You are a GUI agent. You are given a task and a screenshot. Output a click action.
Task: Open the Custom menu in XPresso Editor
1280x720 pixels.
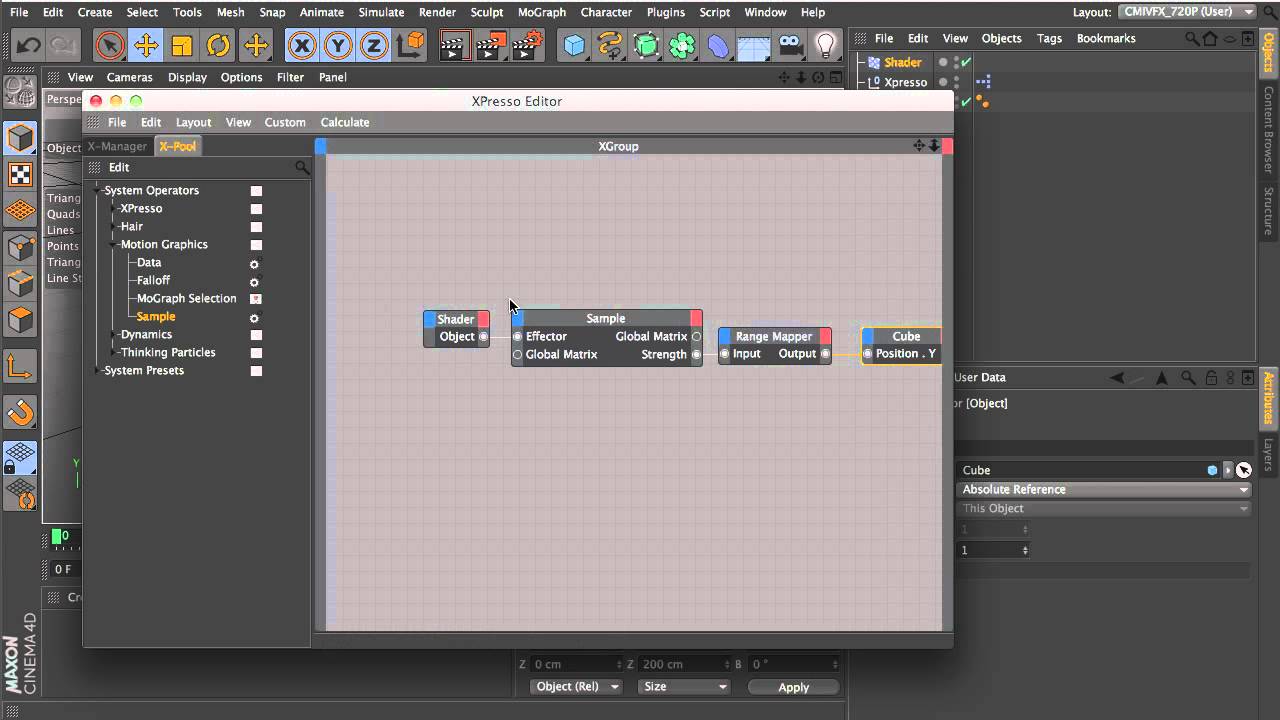point(285,123)
